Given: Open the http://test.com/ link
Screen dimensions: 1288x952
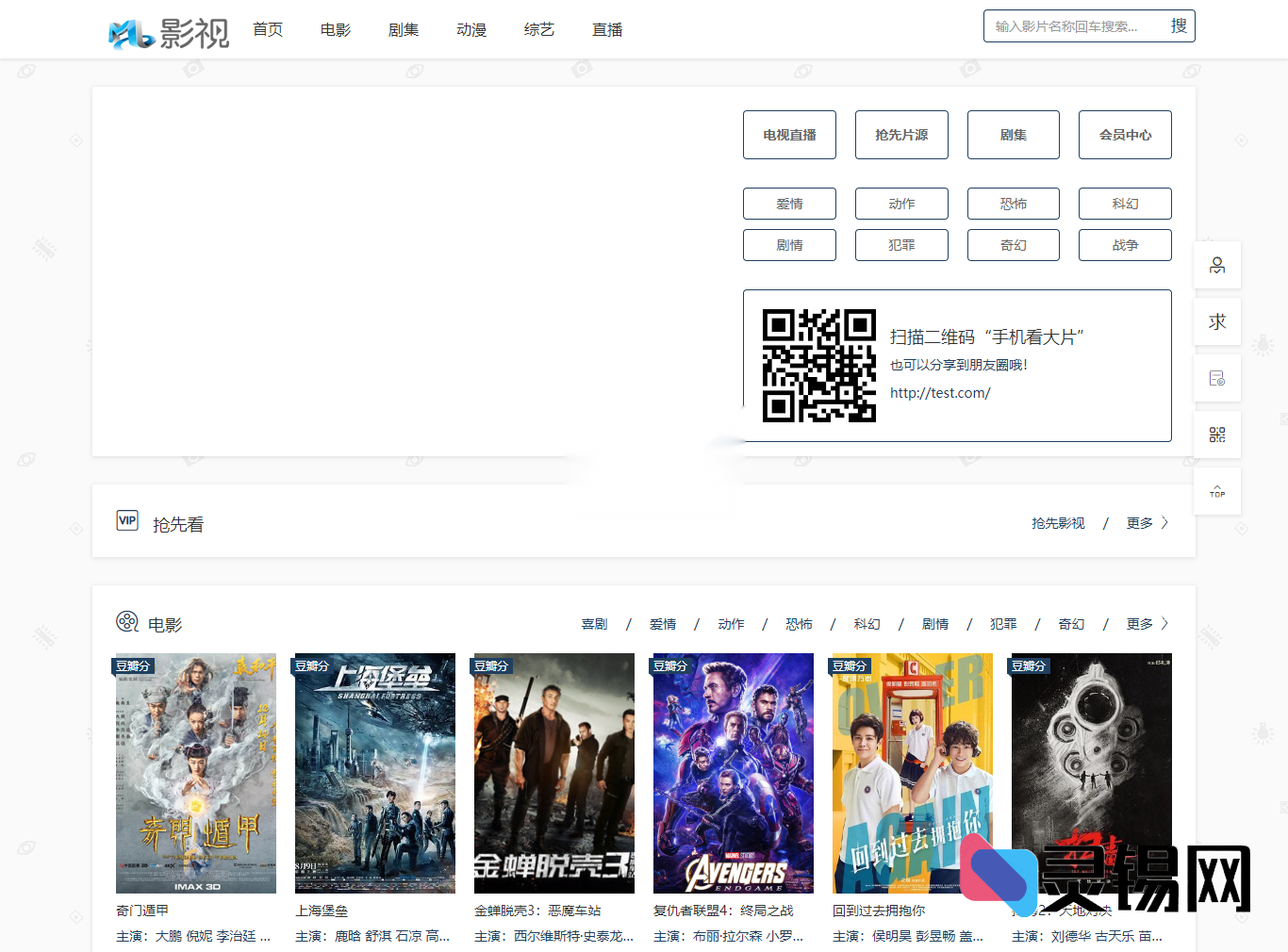Looking at the screenshot, I should (x=940, y=393).
